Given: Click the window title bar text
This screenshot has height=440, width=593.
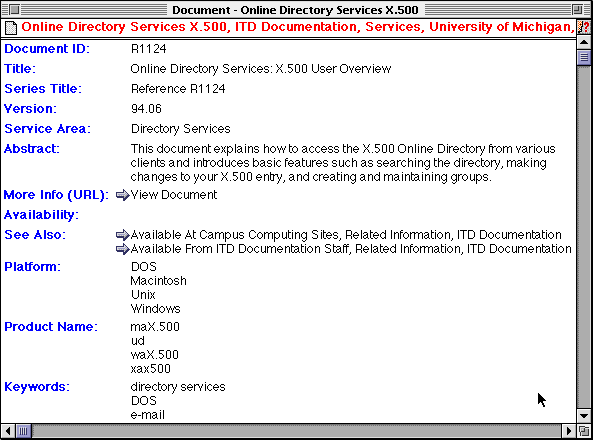Looking at the screenshot, I should (295, 10).
